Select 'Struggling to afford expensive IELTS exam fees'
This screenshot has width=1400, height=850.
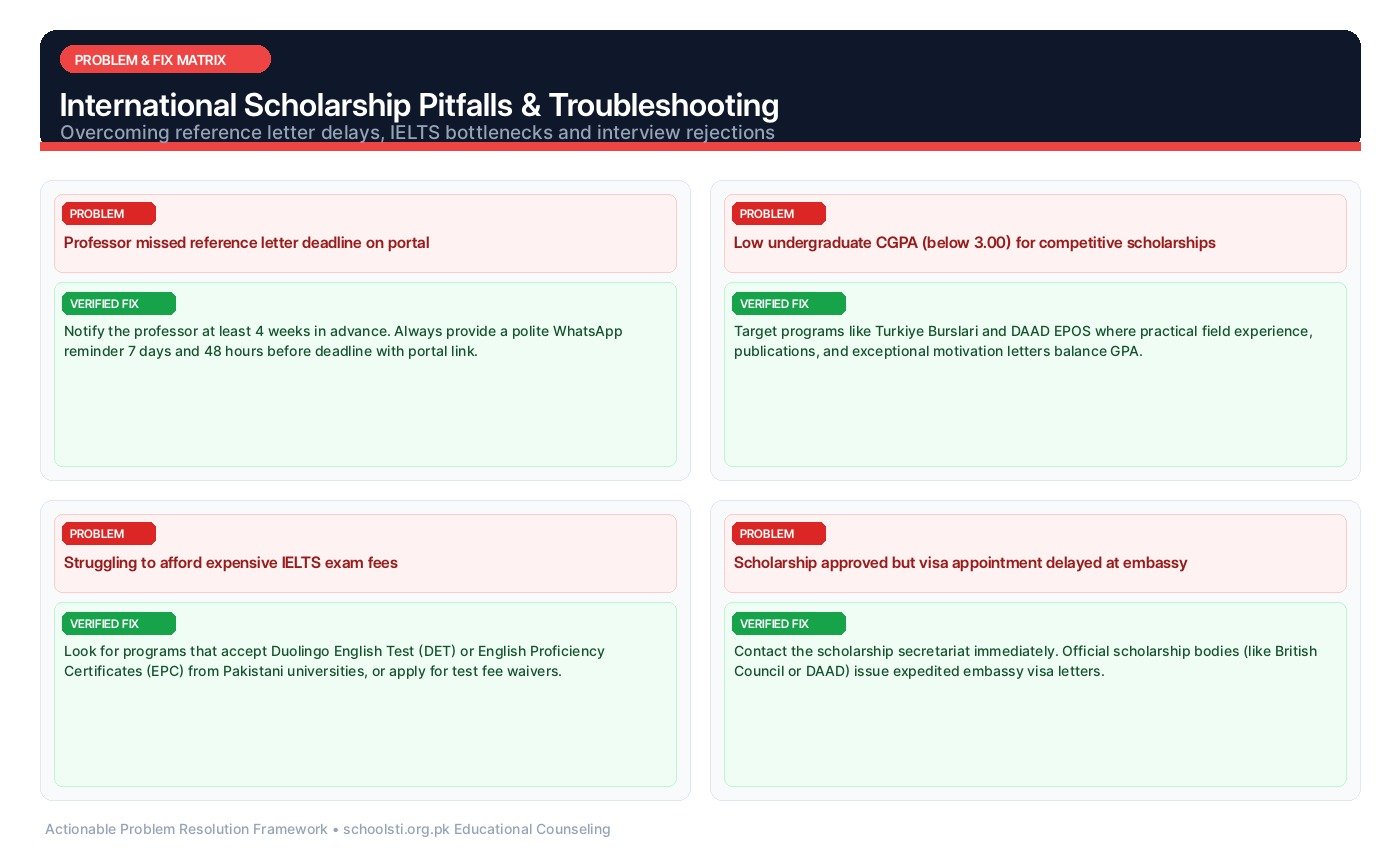(x=231, y=562)
